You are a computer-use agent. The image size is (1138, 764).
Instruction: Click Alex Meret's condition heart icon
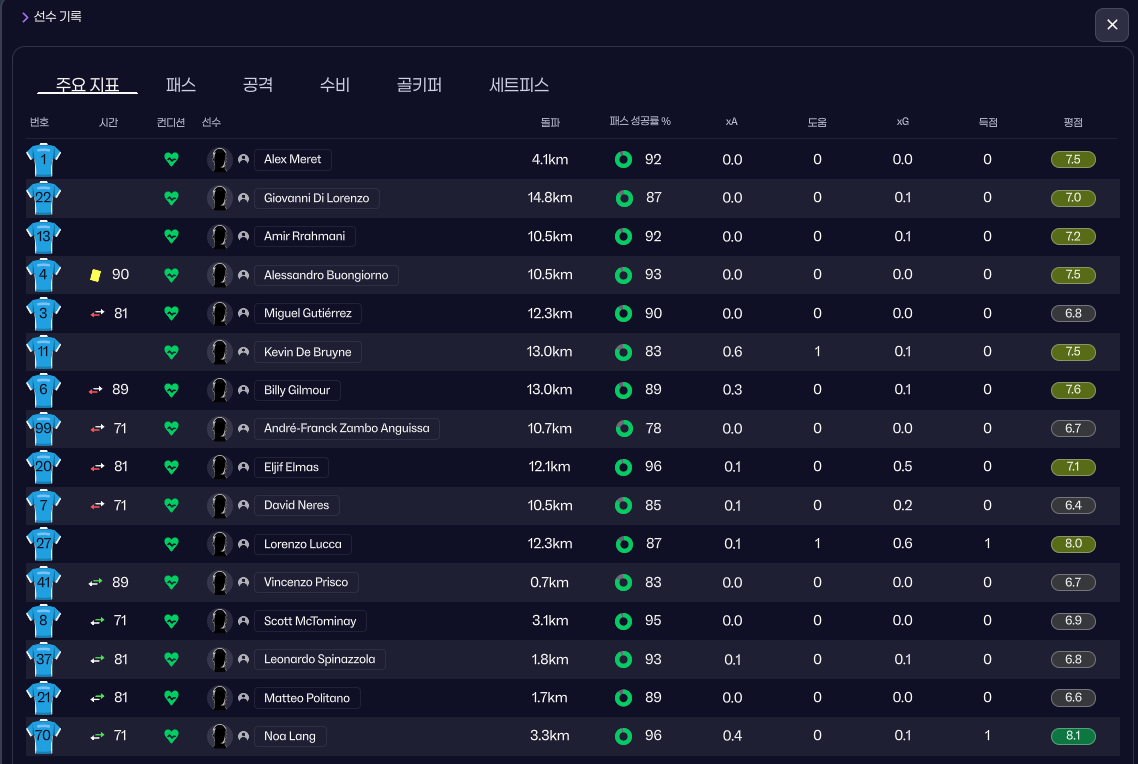click(x=171, y=160)
